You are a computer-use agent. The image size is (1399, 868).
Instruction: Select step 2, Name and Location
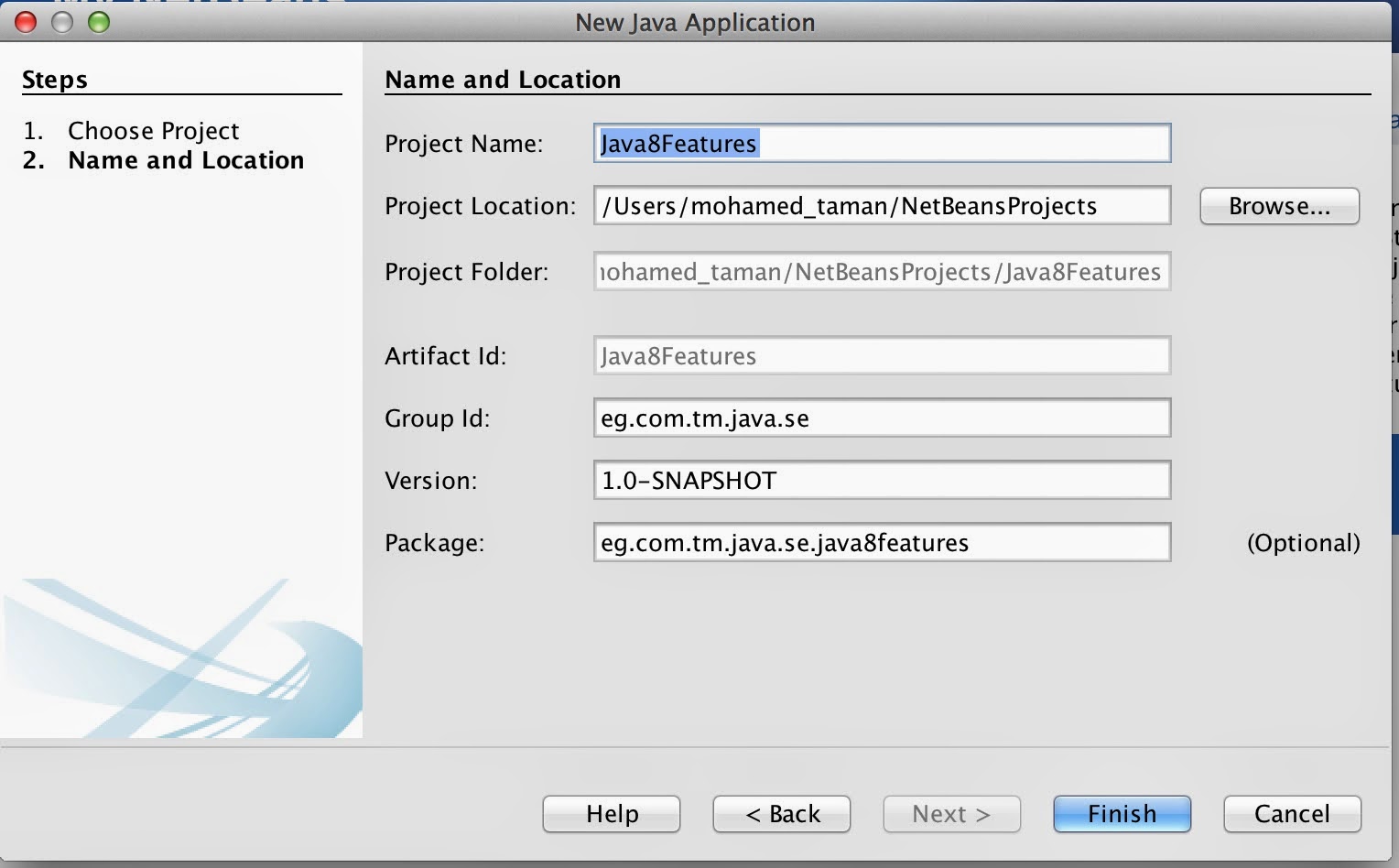point(186,160)
